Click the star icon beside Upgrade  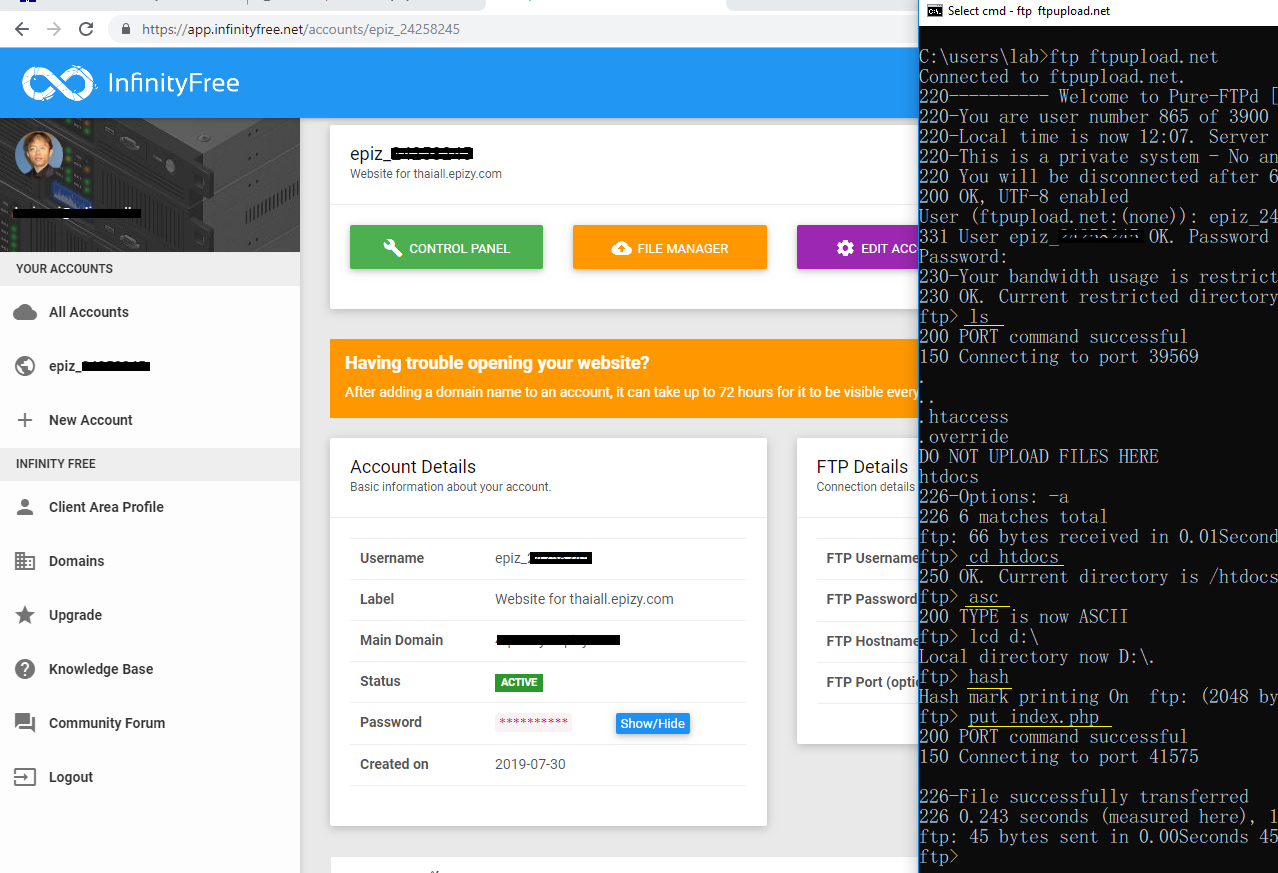pos(25,615)
